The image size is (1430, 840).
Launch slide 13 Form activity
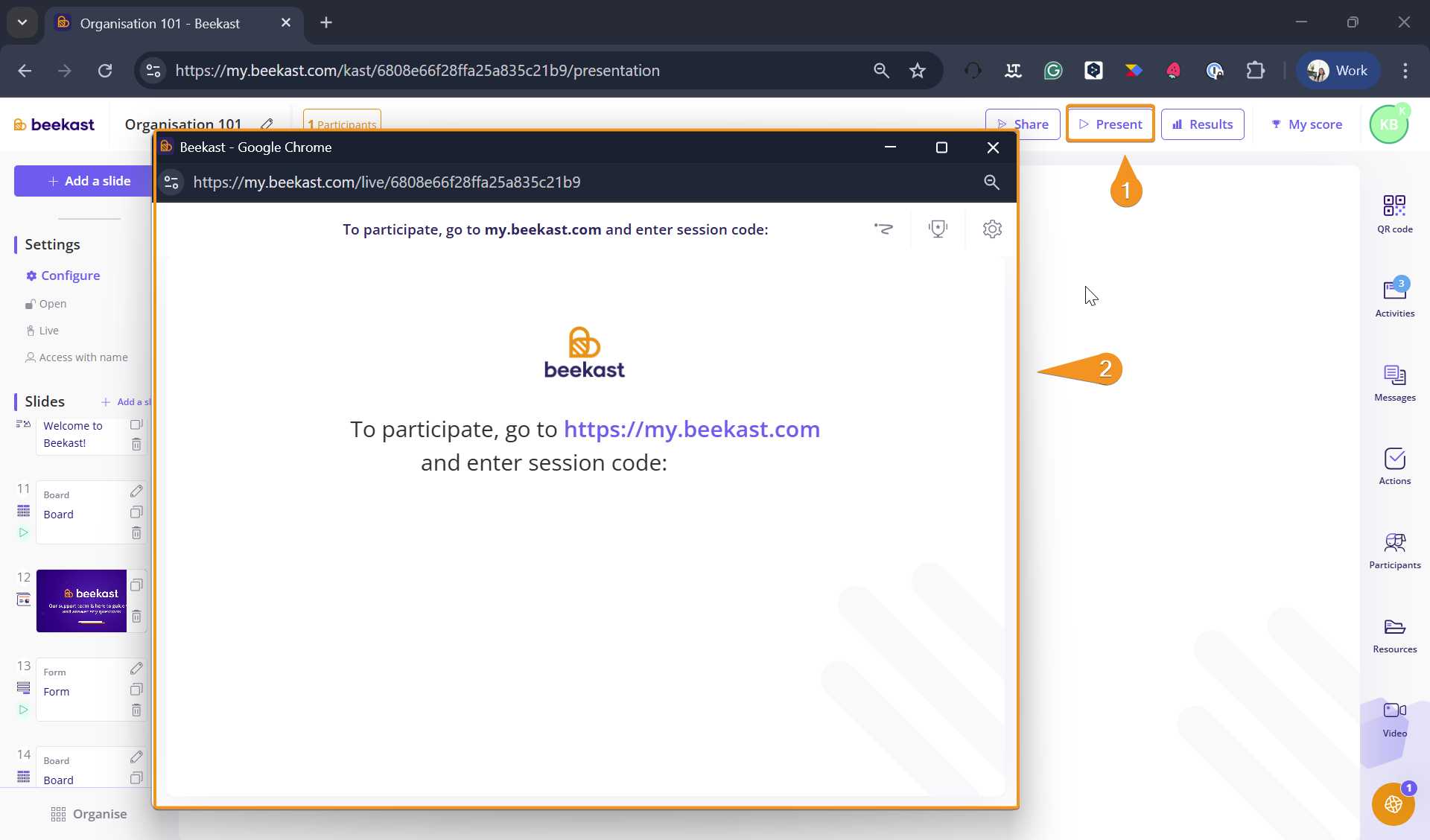pos(23,710)
